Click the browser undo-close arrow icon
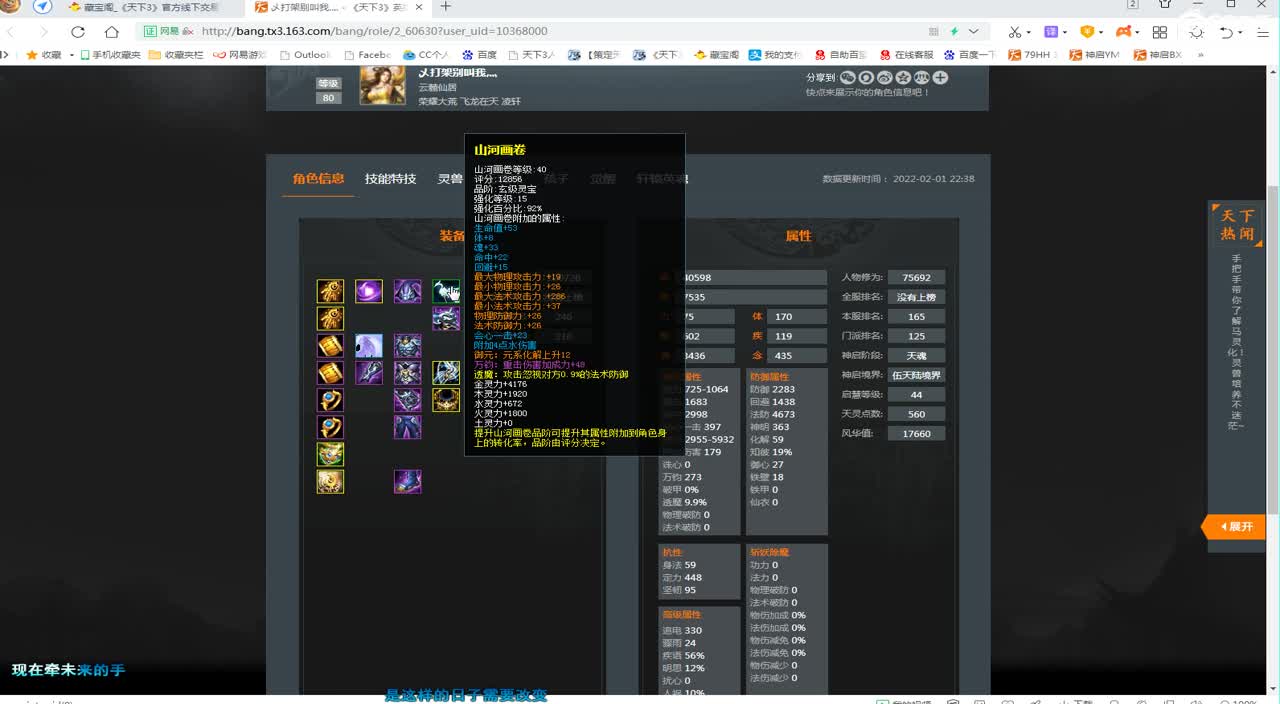This screenshot has width=1280, height=704. pos(1227,31)
